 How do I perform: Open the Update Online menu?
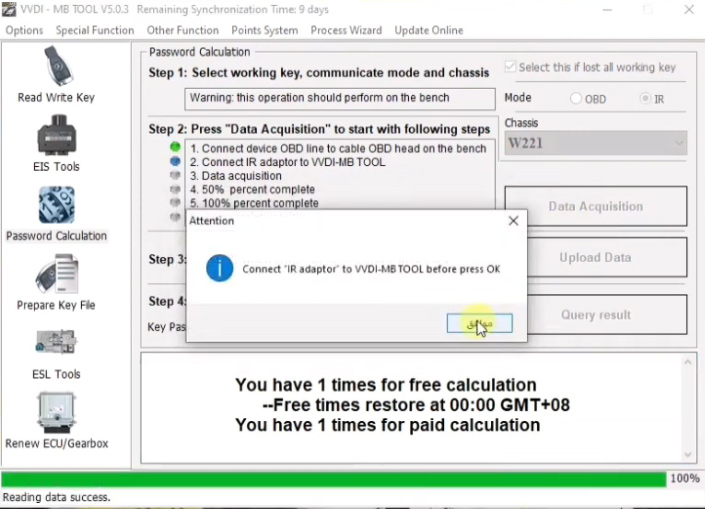429,30
